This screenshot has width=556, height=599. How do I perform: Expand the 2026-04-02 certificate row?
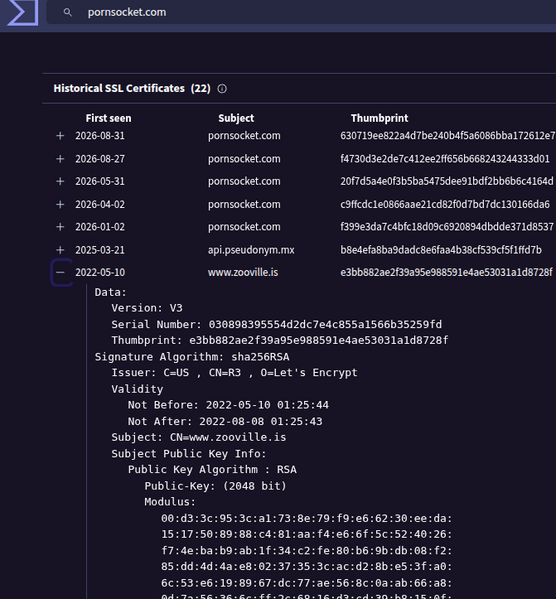tap(60, 204)
